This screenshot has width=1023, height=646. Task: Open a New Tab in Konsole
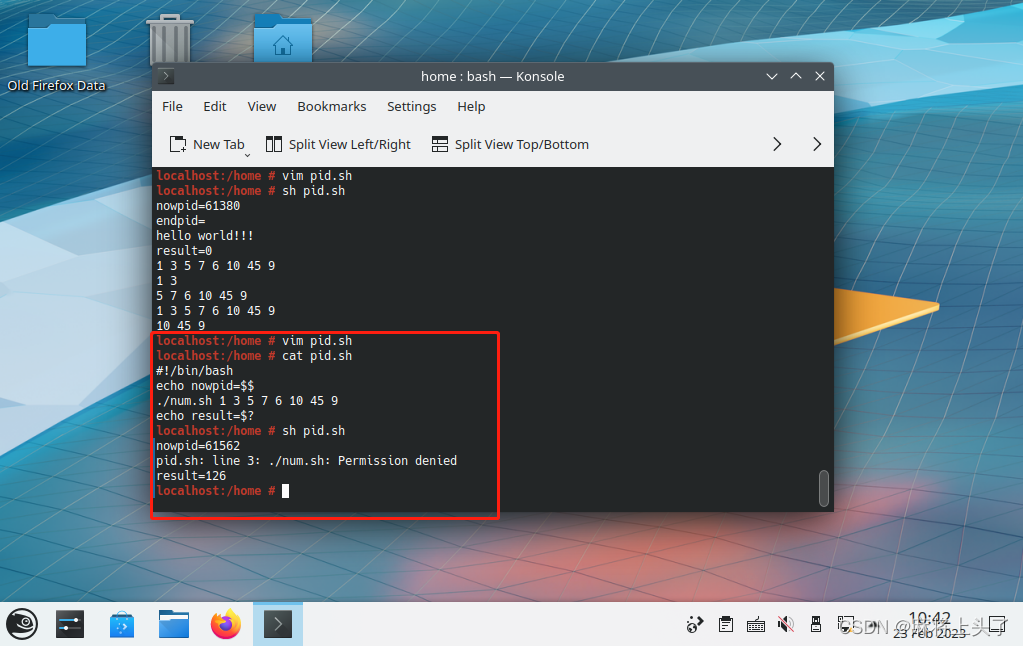tap(208, 144)
